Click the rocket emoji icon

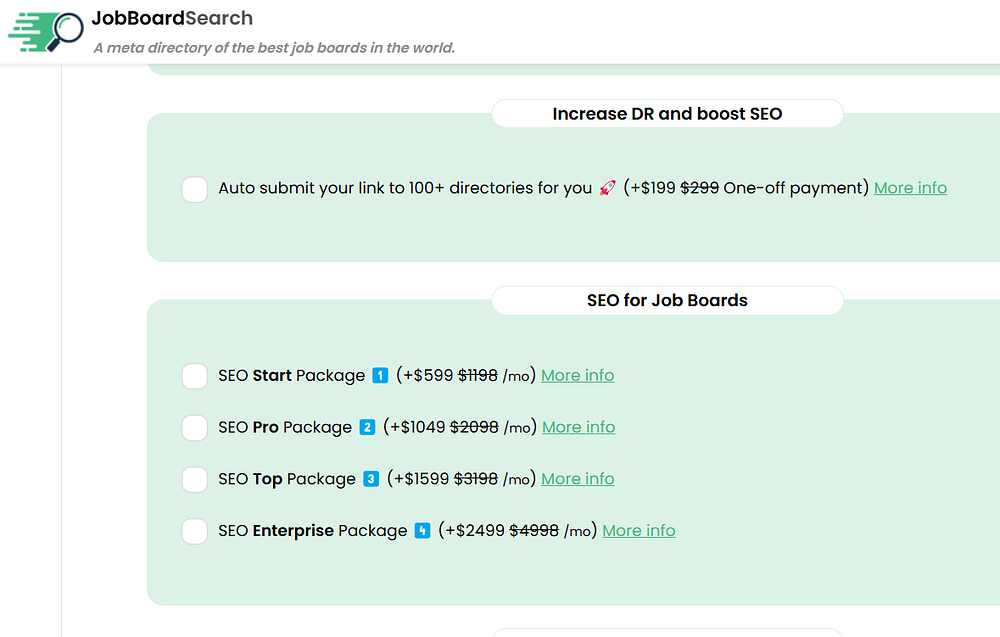point(607,188)
